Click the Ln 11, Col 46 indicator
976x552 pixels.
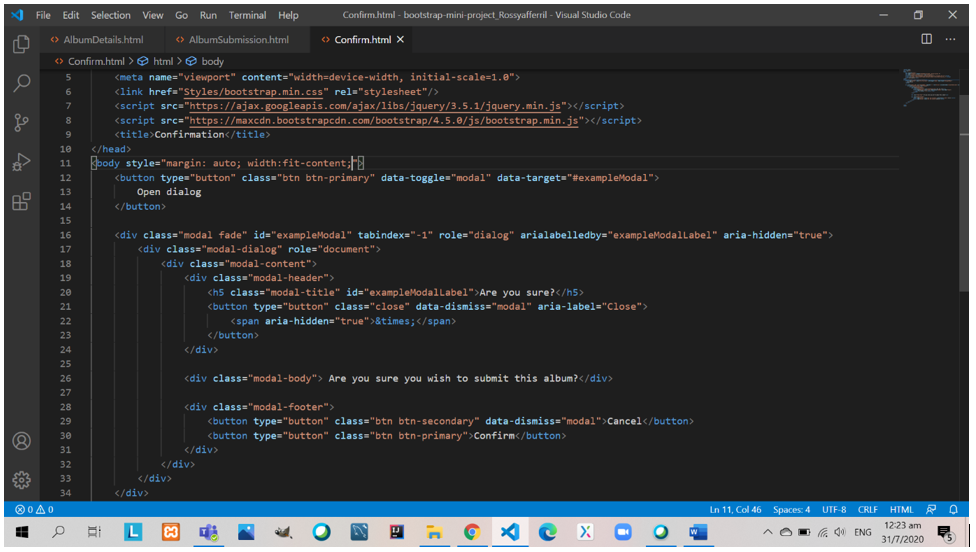[735, 509]
